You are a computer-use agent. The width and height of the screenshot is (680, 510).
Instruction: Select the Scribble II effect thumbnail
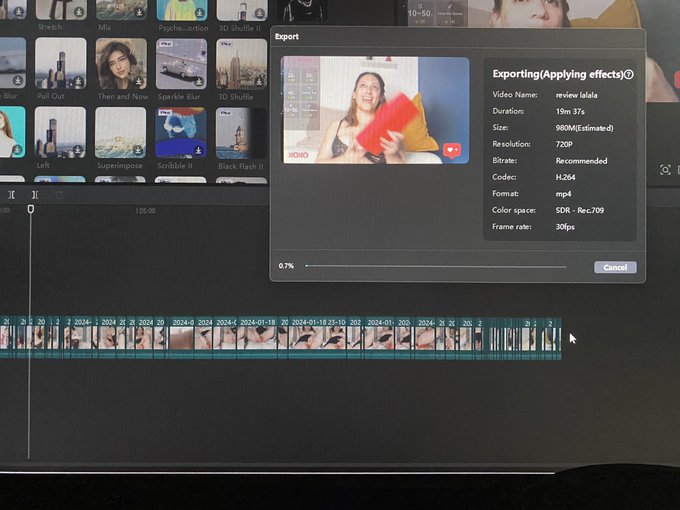(181, 133)
